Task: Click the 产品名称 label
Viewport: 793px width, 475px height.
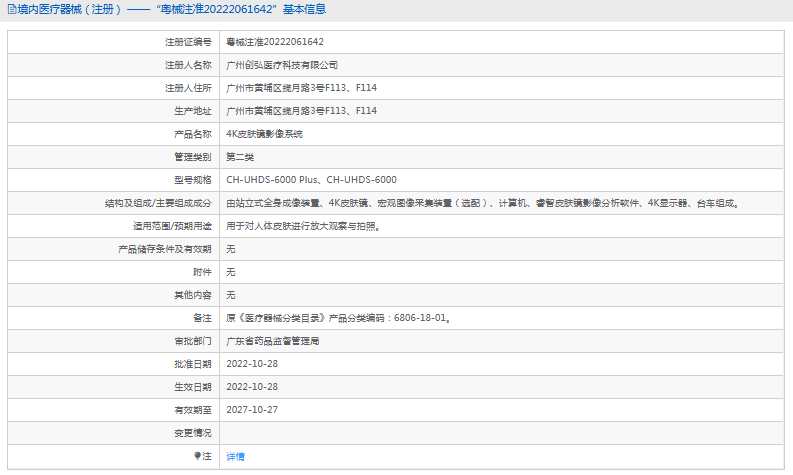Action: click(193, 134)
